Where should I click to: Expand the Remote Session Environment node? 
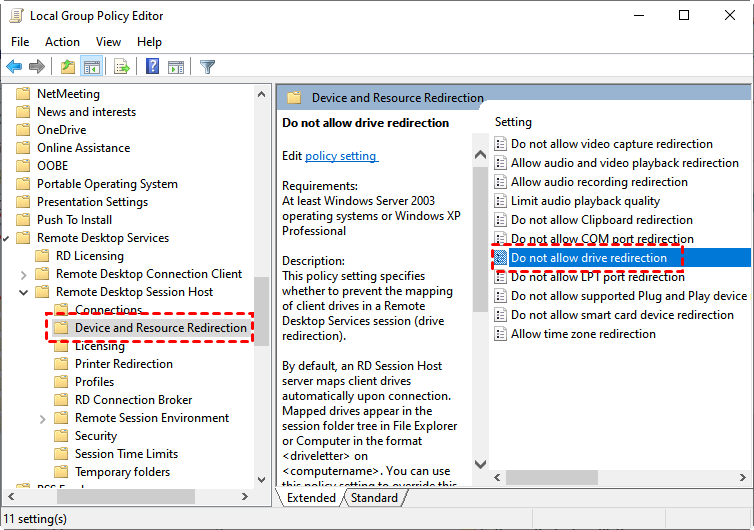pyautogui.click(x=42, y=418)
